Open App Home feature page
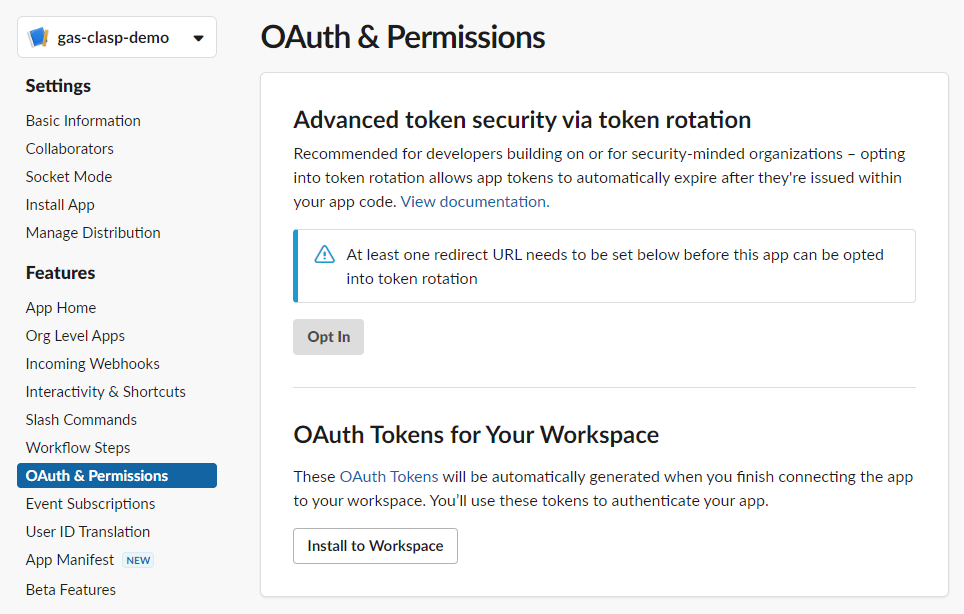The width and height of the screenshot is (964, 614). pos(61,308)
